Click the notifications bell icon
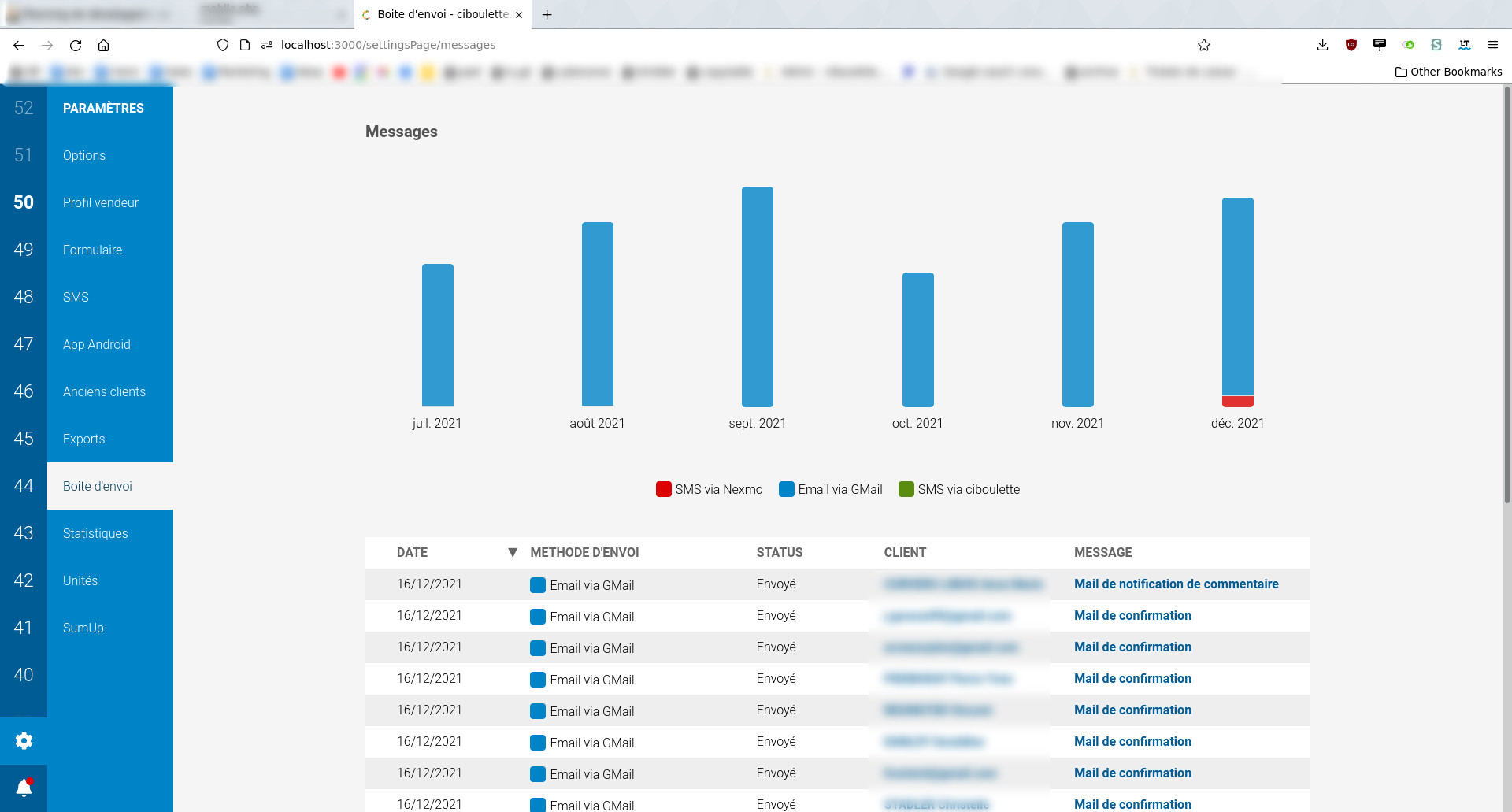Screen dimensions: 1512x812 click(24, 788)
